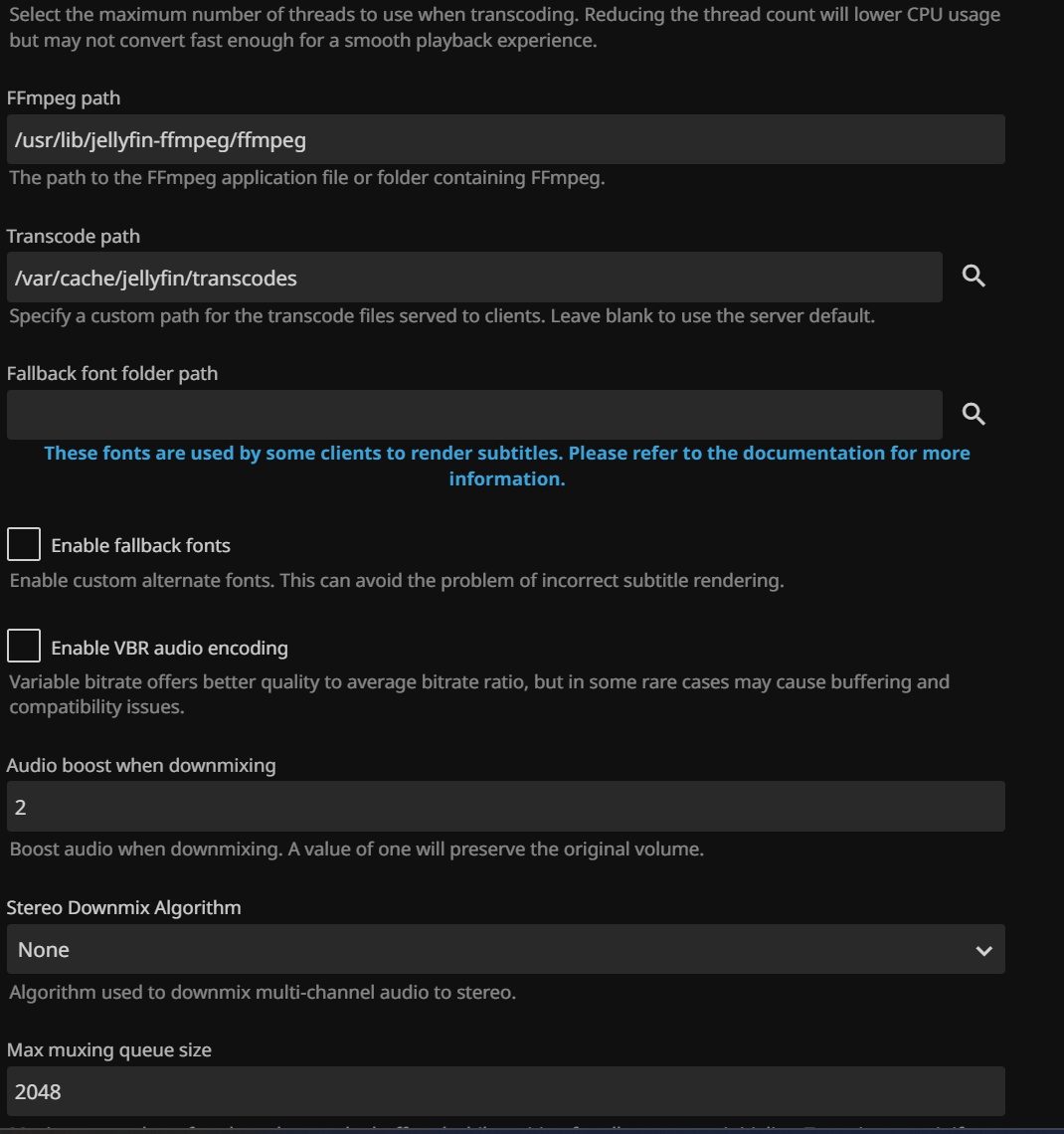Click the 'Max muxing queue size' label

[x=109, y=1049]
